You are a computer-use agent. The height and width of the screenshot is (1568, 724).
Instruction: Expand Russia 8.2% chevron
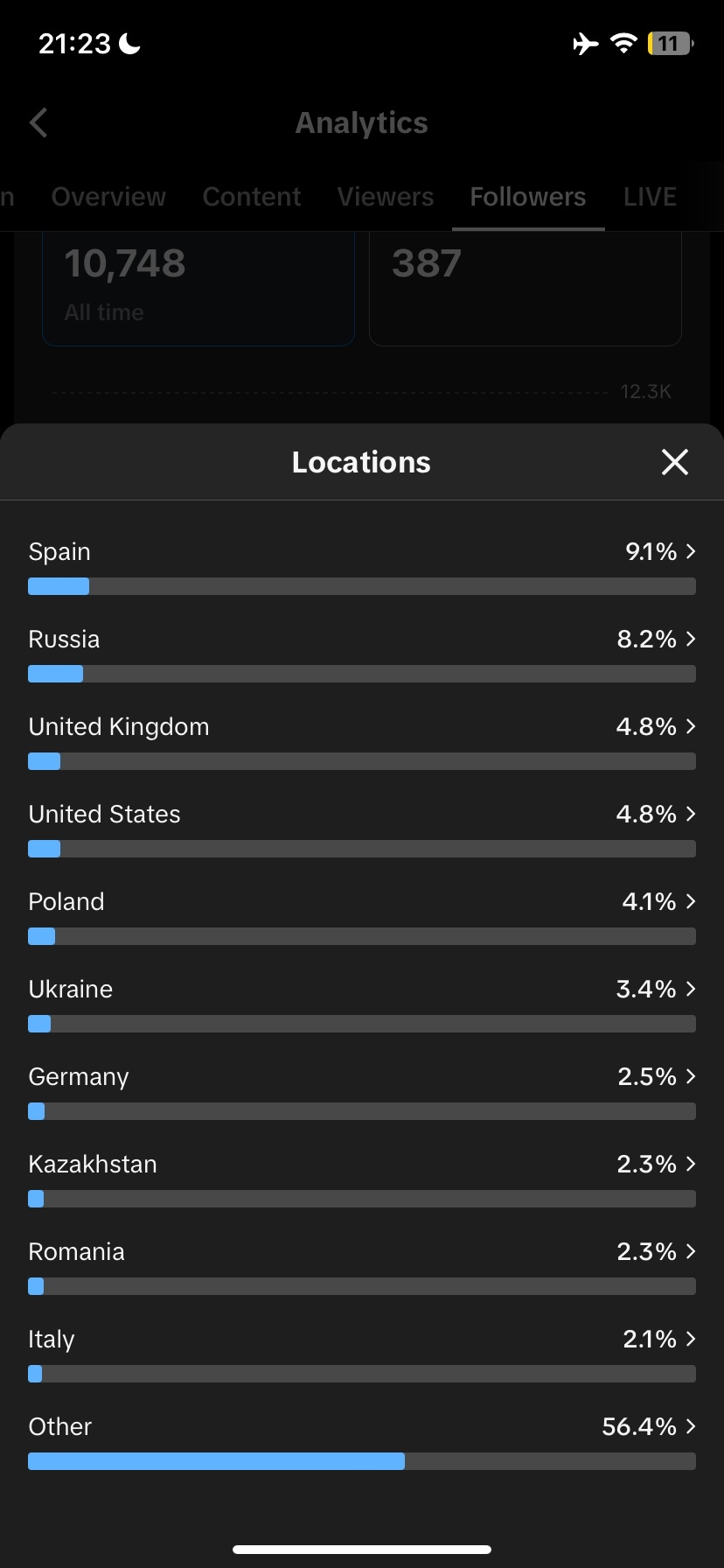(691, 639)
